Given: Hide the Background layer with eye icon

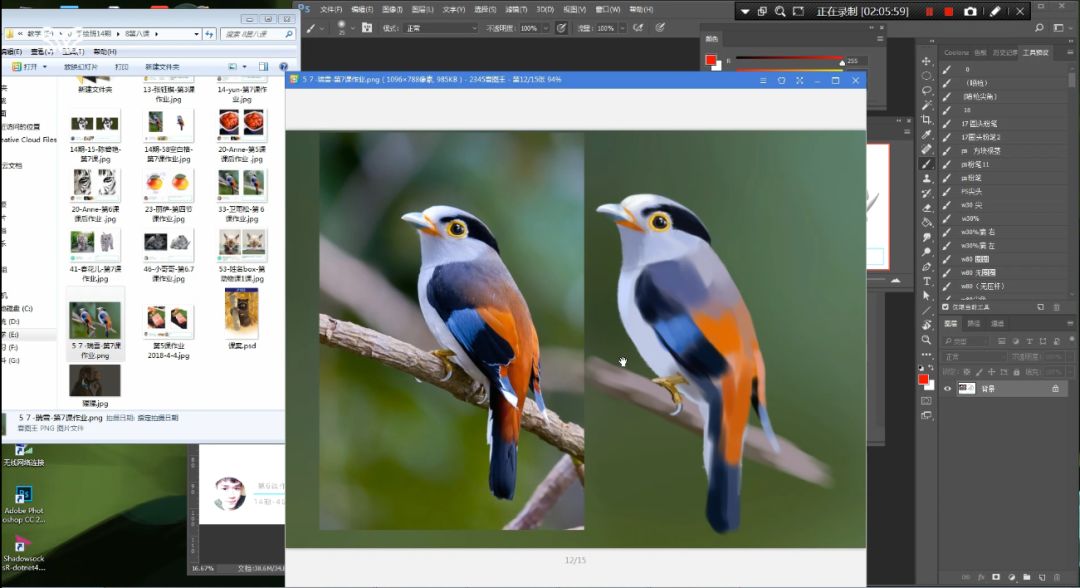Looking at the screenshot, I should point(947,389).
